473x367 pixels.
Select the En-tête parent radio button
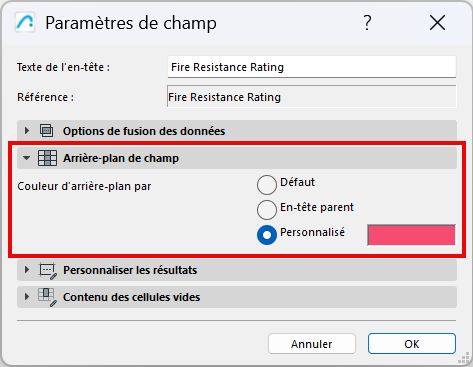tap(267, 210)
